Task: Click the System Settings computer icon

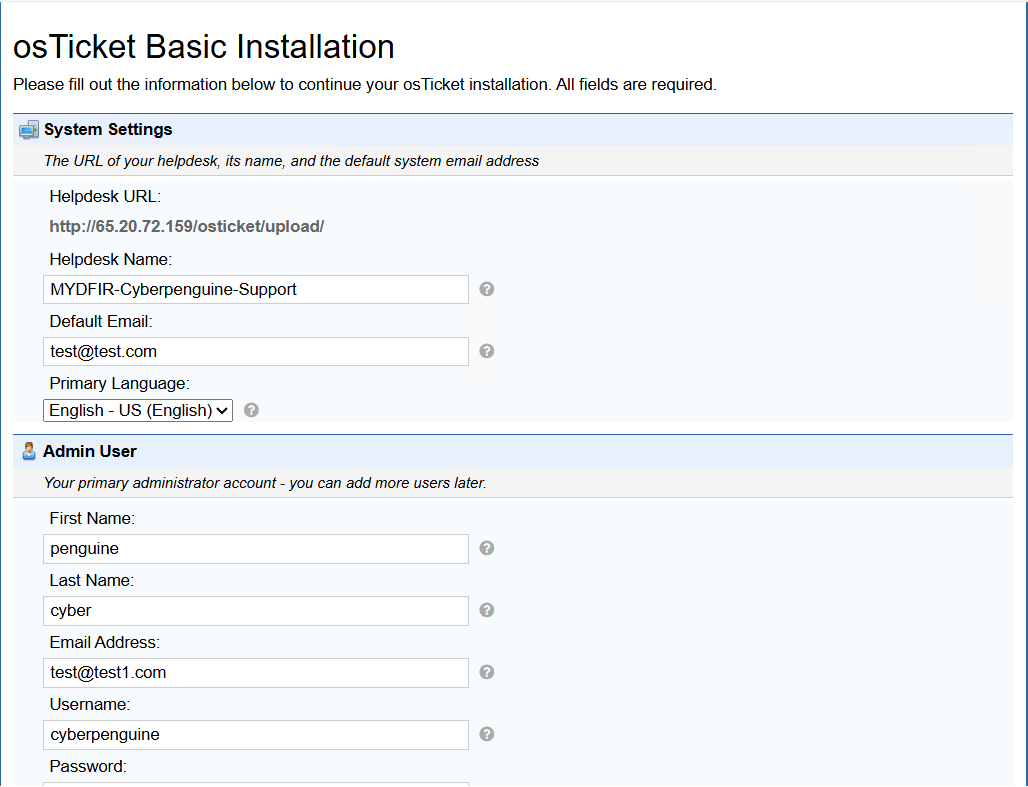Action: [29, 130]
